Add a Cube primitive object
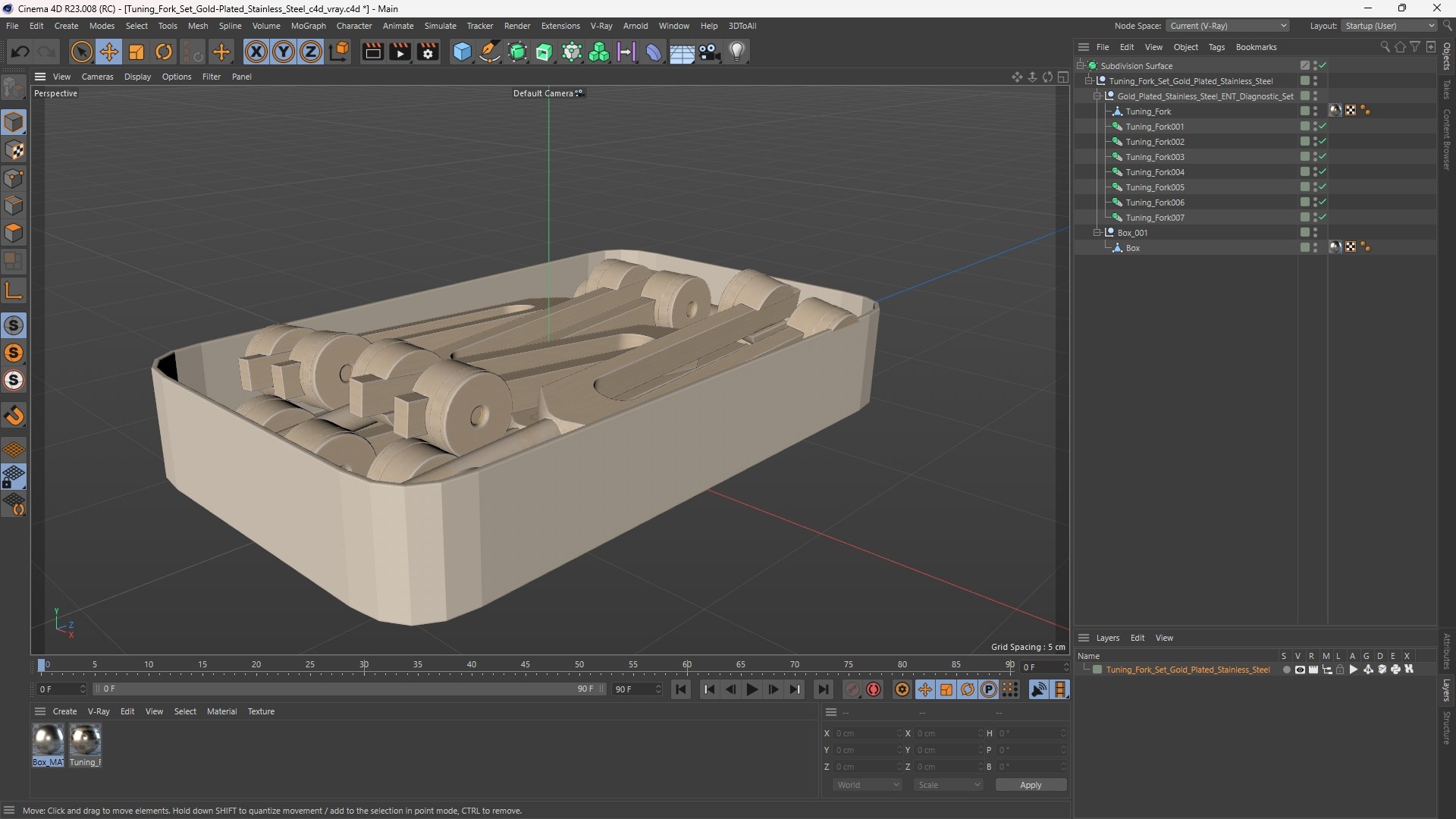1456x819 pixels. (462, 52)
